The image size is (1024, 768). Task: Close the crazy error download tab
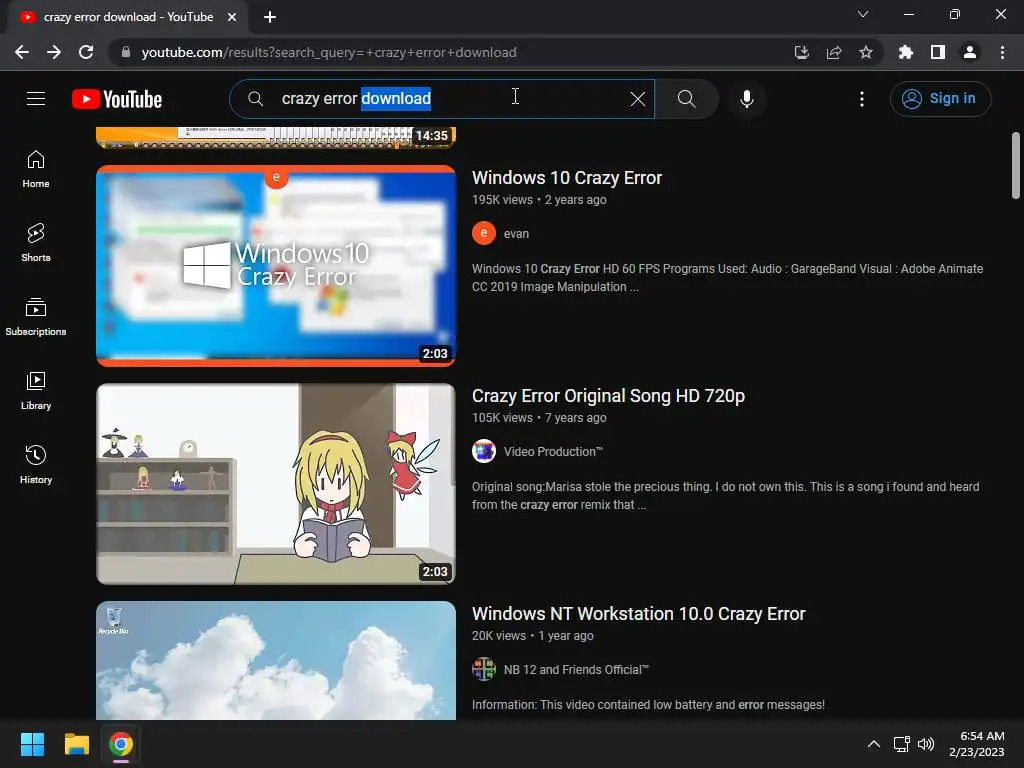(232, 17)
